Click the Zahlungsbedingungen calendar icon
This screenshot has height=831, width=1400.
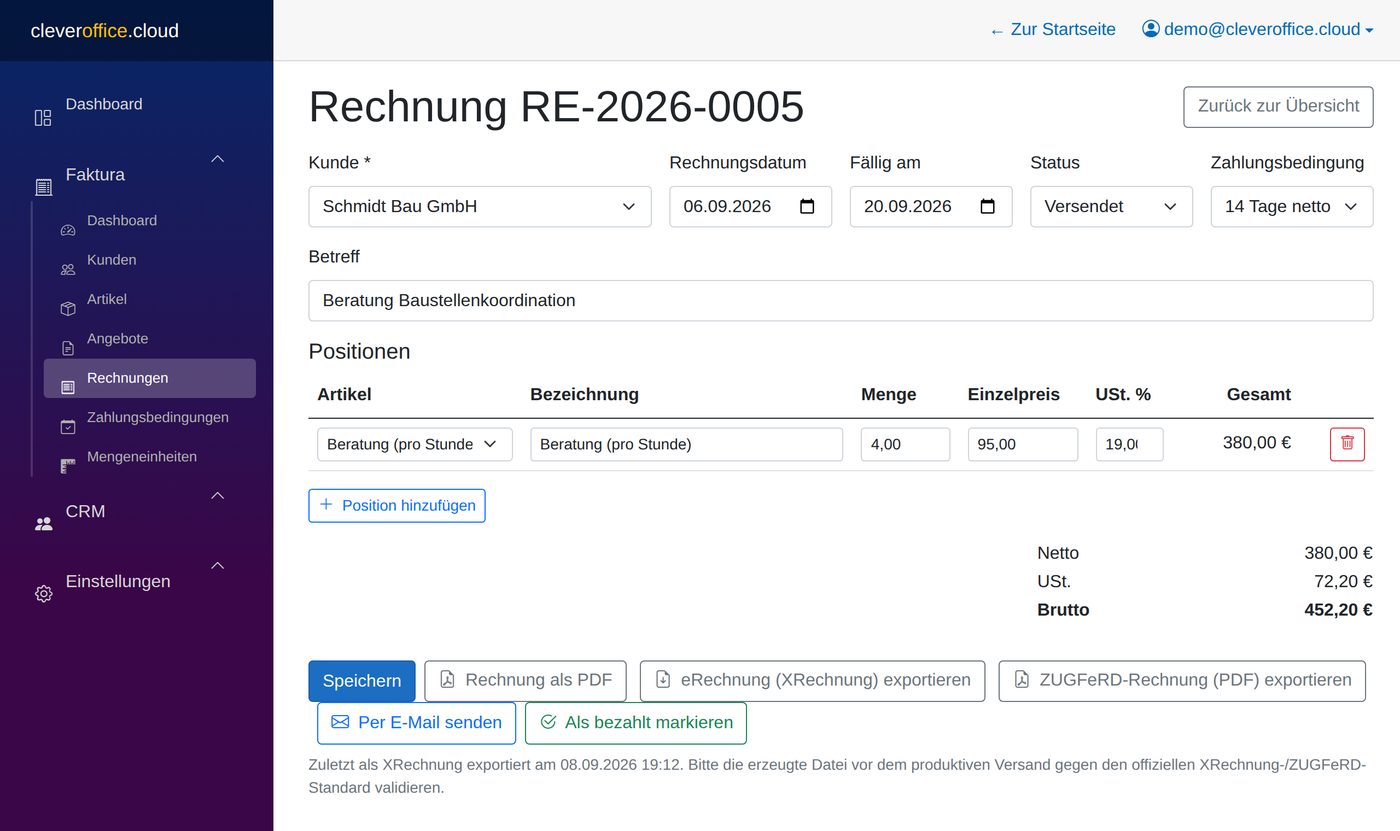(68, 427)
